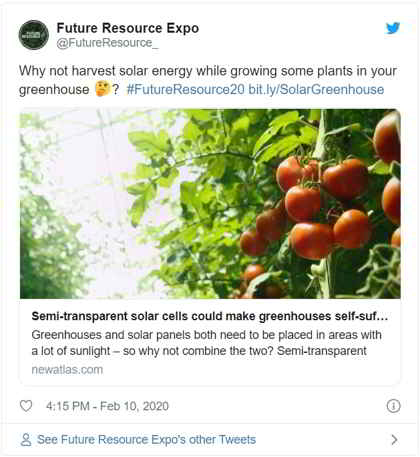Follow the bit.ly/SolarGreenhouse link
This screenshot has width=420, height=457.
pos(316,89)
